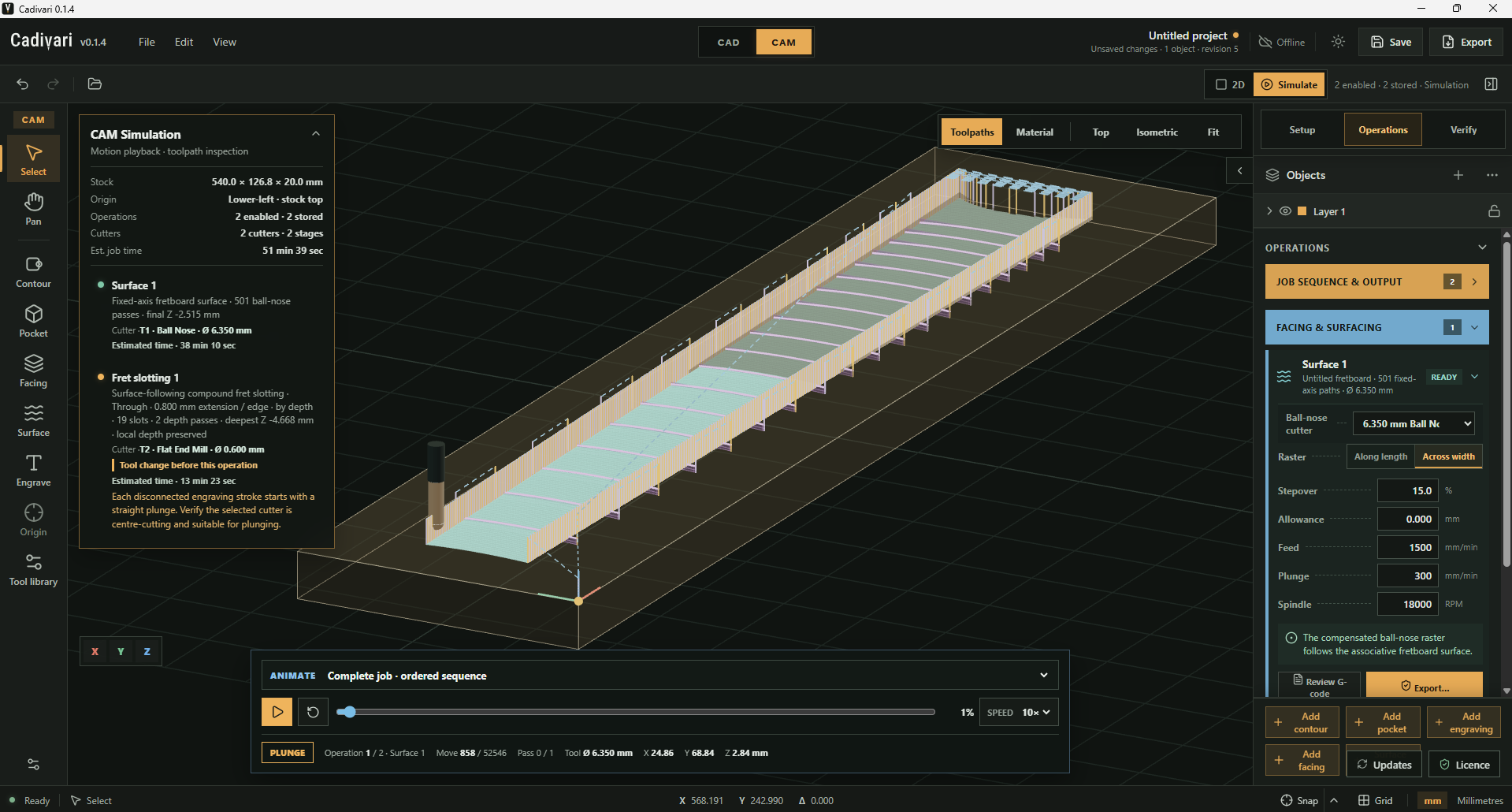This screenshot has height=812, width=1512.
Task: Click the animation progress slider
Action: point(636,712)
